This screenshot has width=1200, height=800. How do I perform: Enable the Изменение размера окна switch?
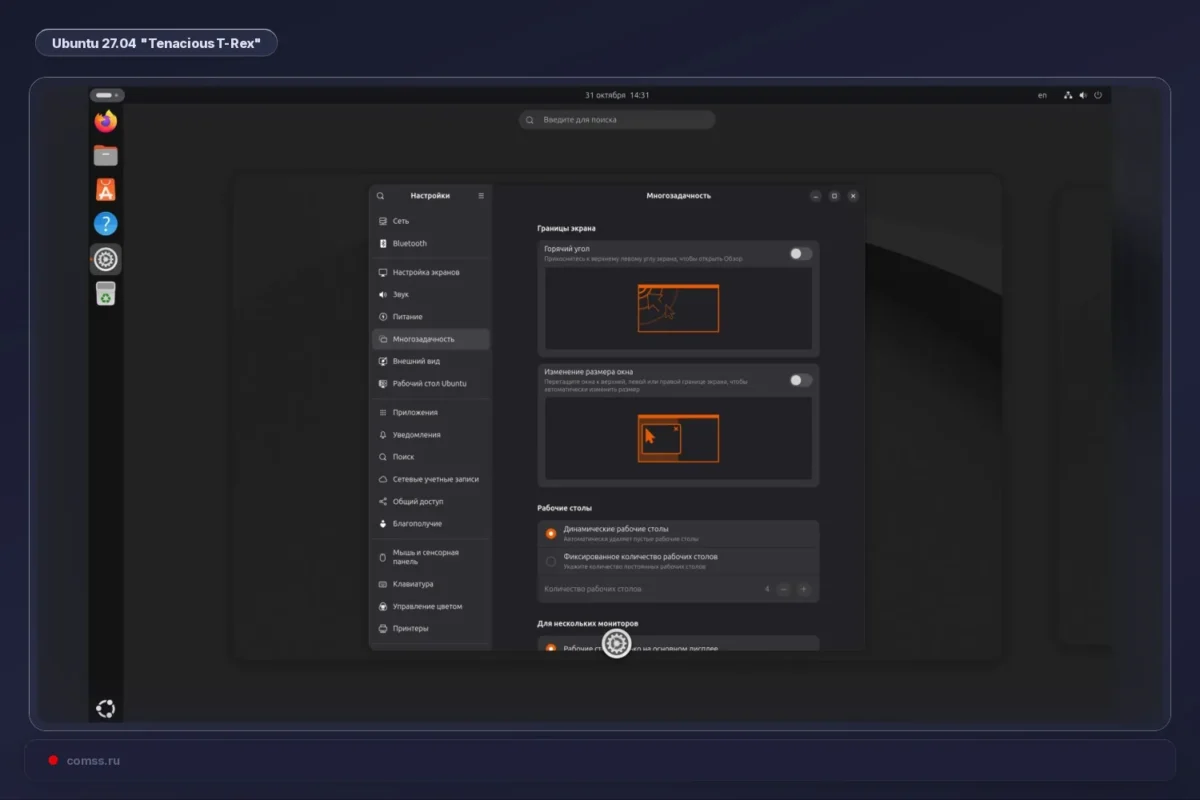801,380
